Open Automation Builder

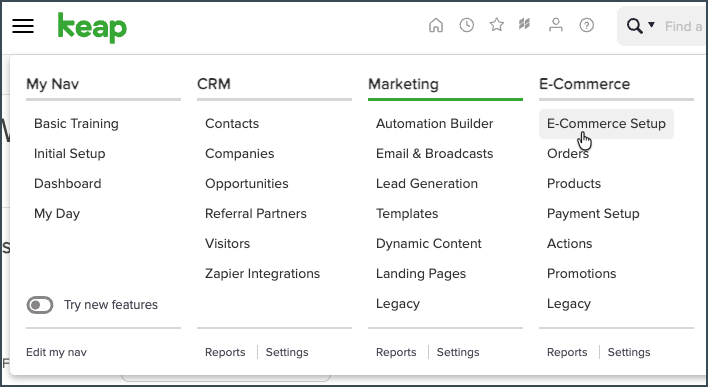point(434,124)
